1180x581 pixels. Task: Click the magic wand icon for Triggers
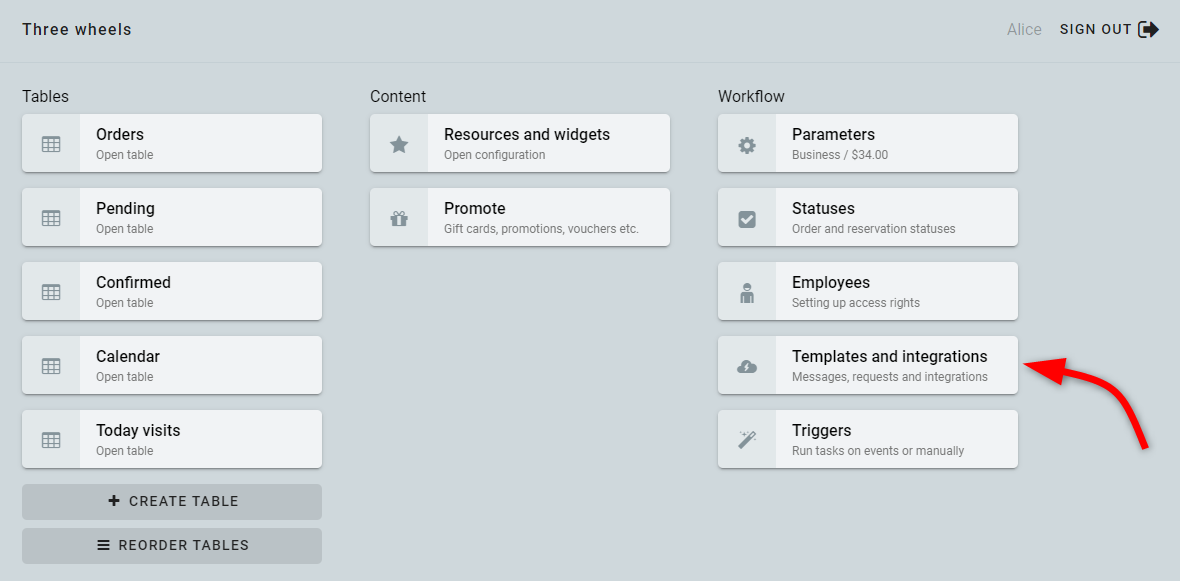coord(747,440)
